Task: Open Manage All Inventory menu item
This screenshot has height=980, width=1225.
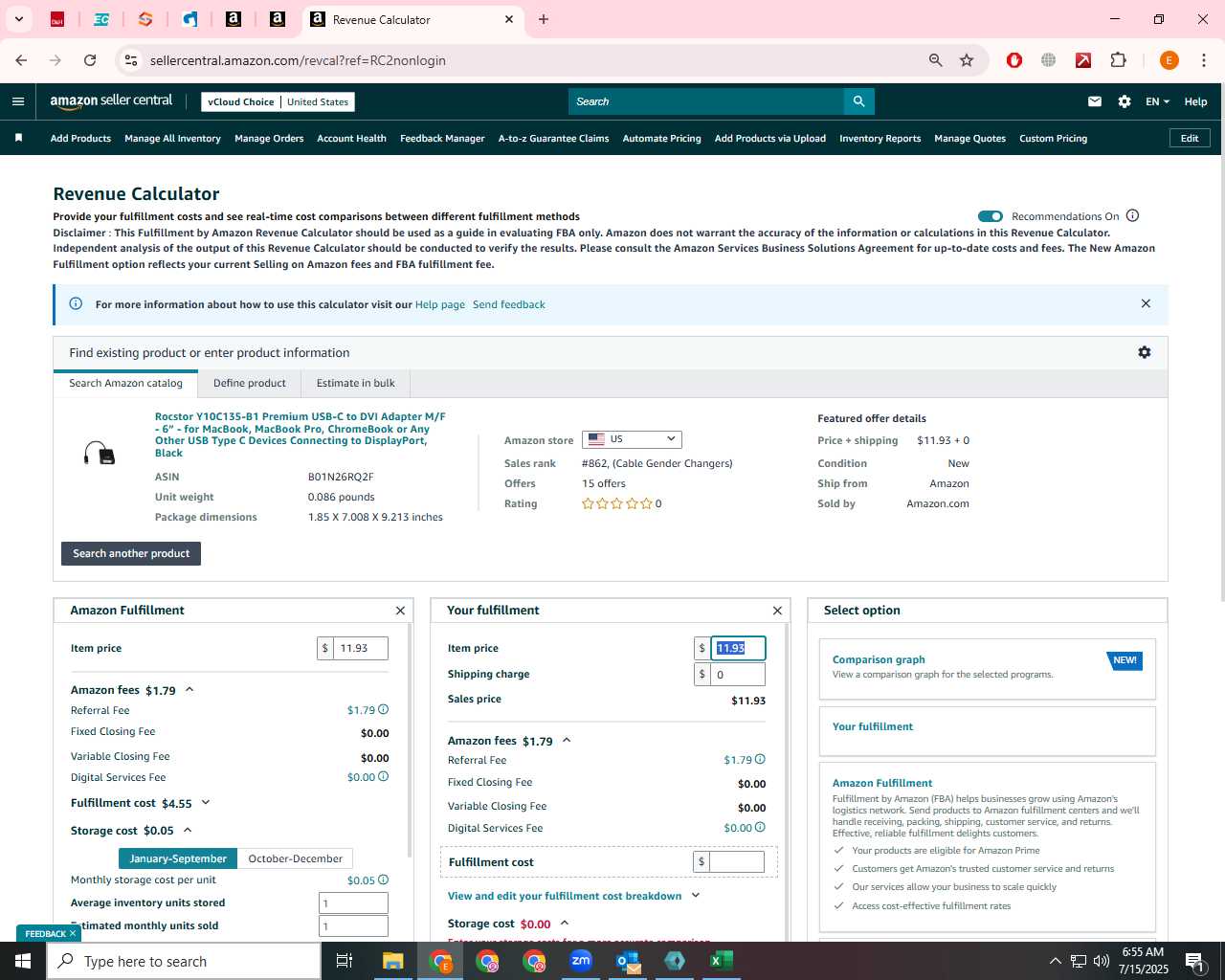Action: (x=172, y=138)
